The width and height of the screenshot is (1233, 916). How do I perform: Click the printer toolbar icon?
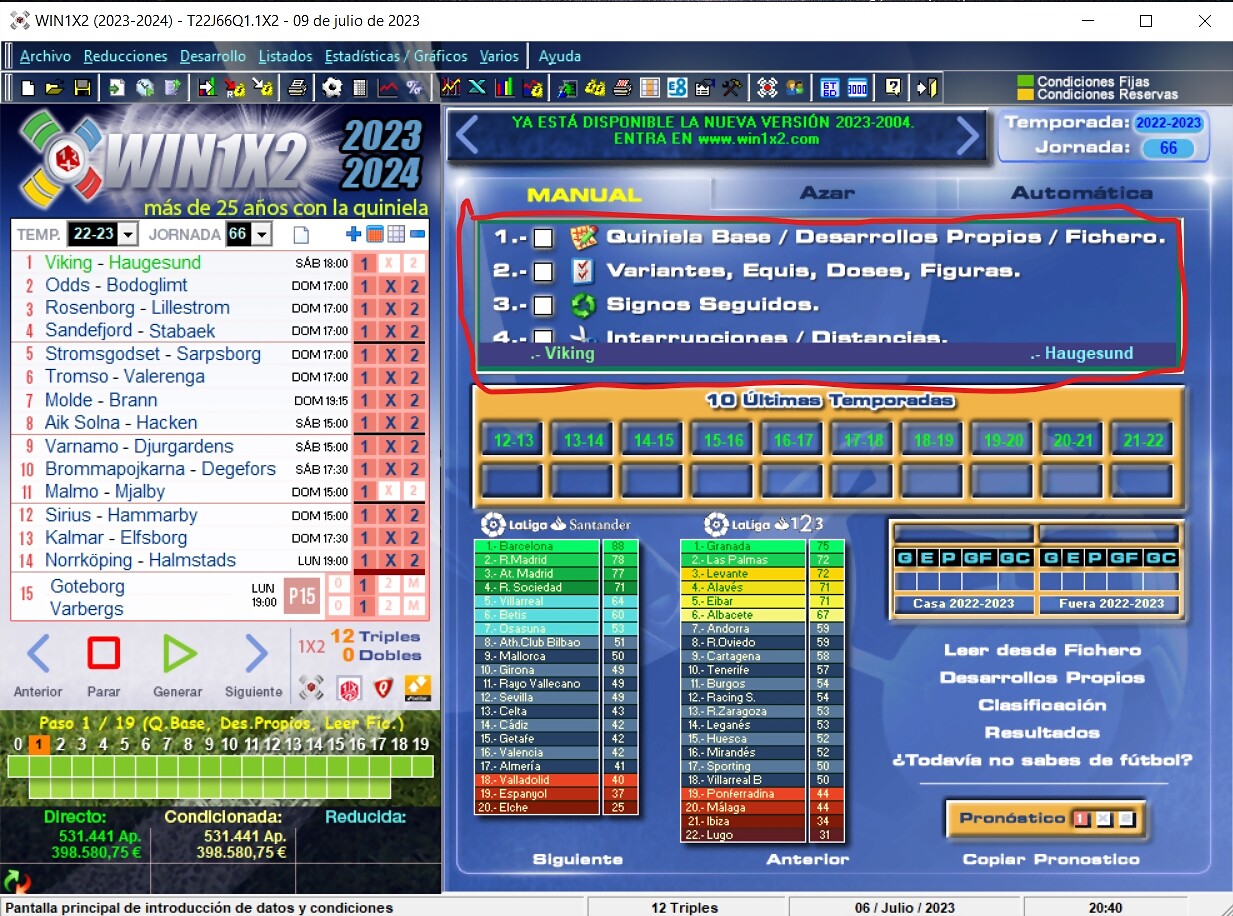tap(297, 88)
